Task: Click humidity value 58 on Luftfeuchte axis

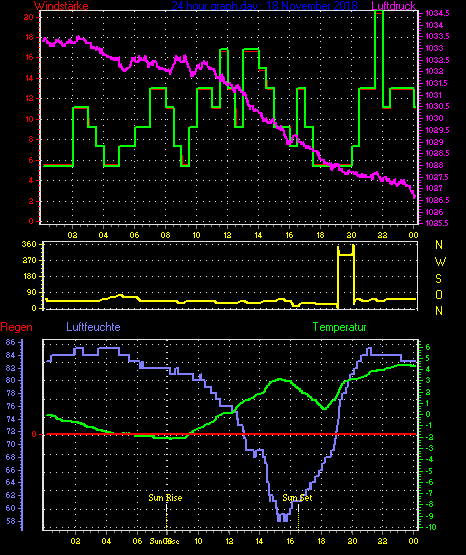Action: 11,521
